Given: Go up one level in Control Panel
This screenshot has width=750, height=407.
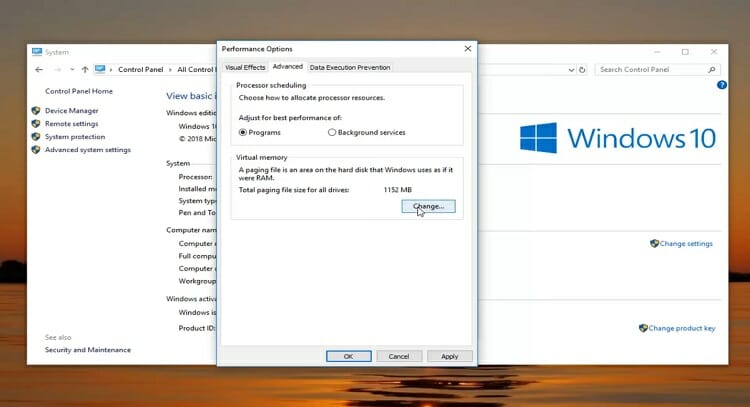Looking at the screenshot, I should pos(85,69).
